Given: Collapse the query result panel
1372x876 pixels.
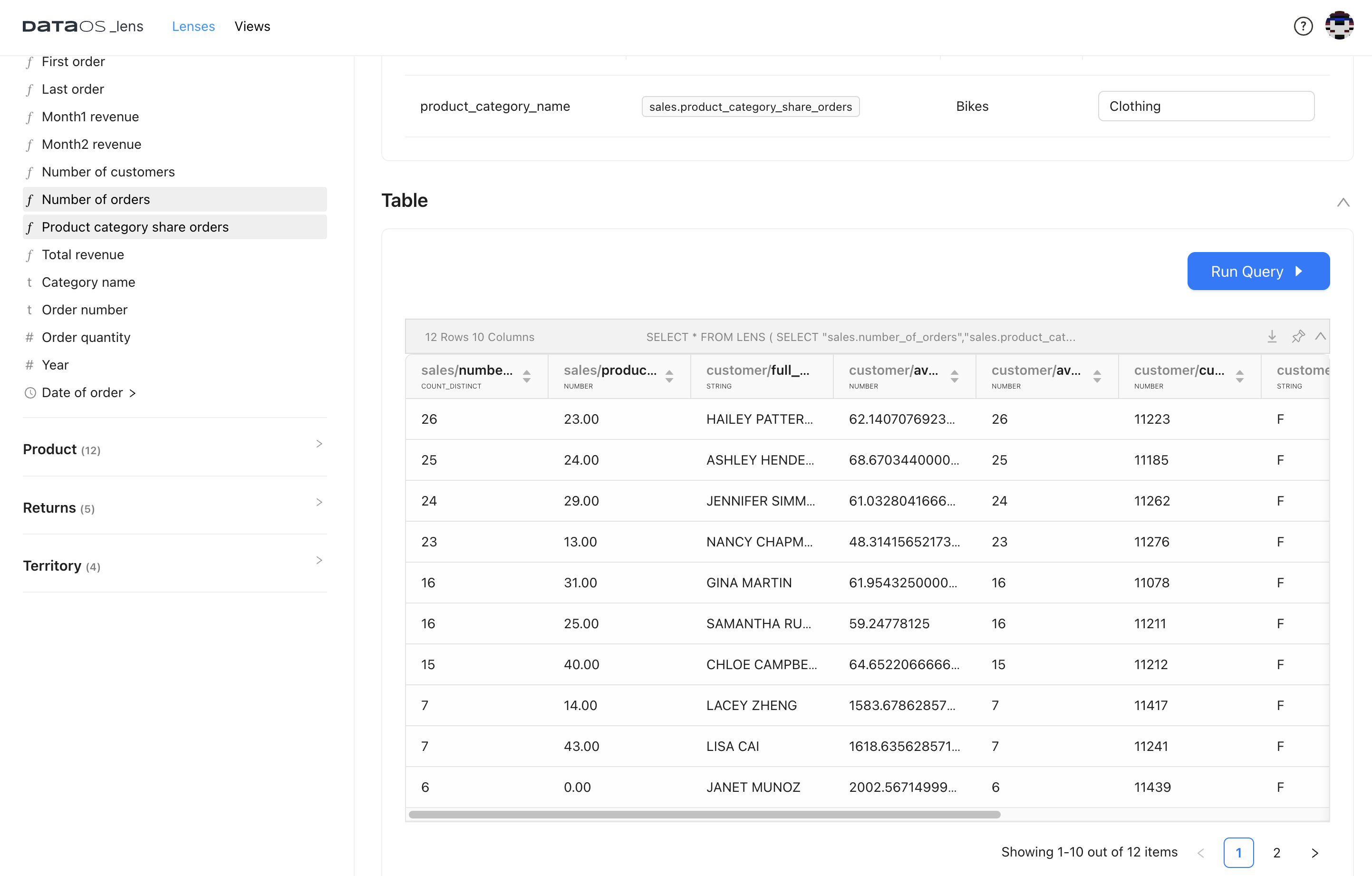Looking at the screenshot, I should [1320, 336].
